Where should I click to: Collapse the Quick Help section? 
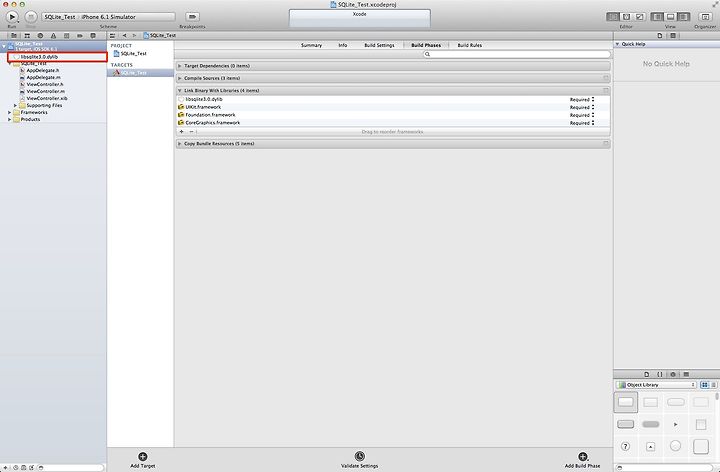coord(618,44)
